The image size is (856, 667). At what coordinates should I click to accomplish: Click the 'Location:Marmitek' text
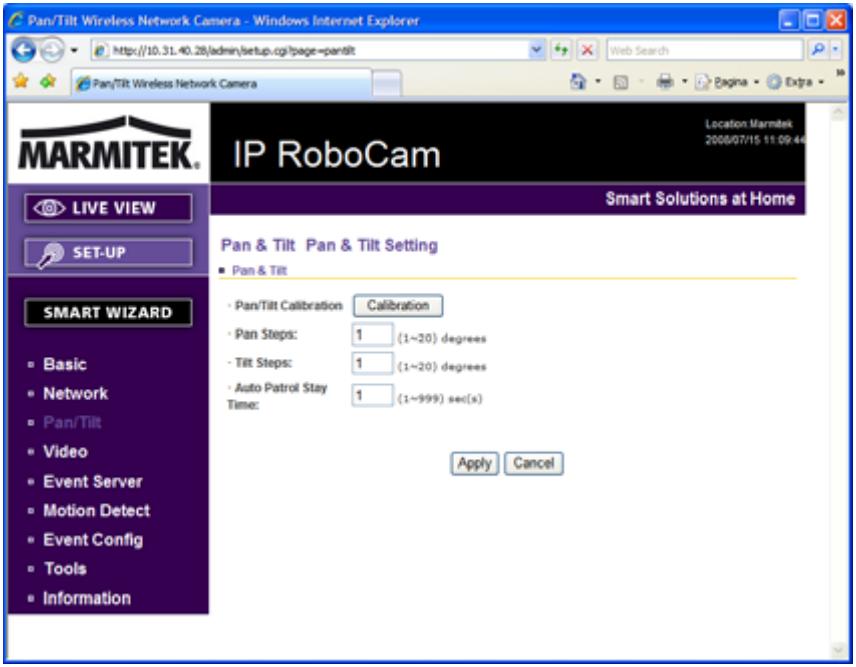(748, 124)
